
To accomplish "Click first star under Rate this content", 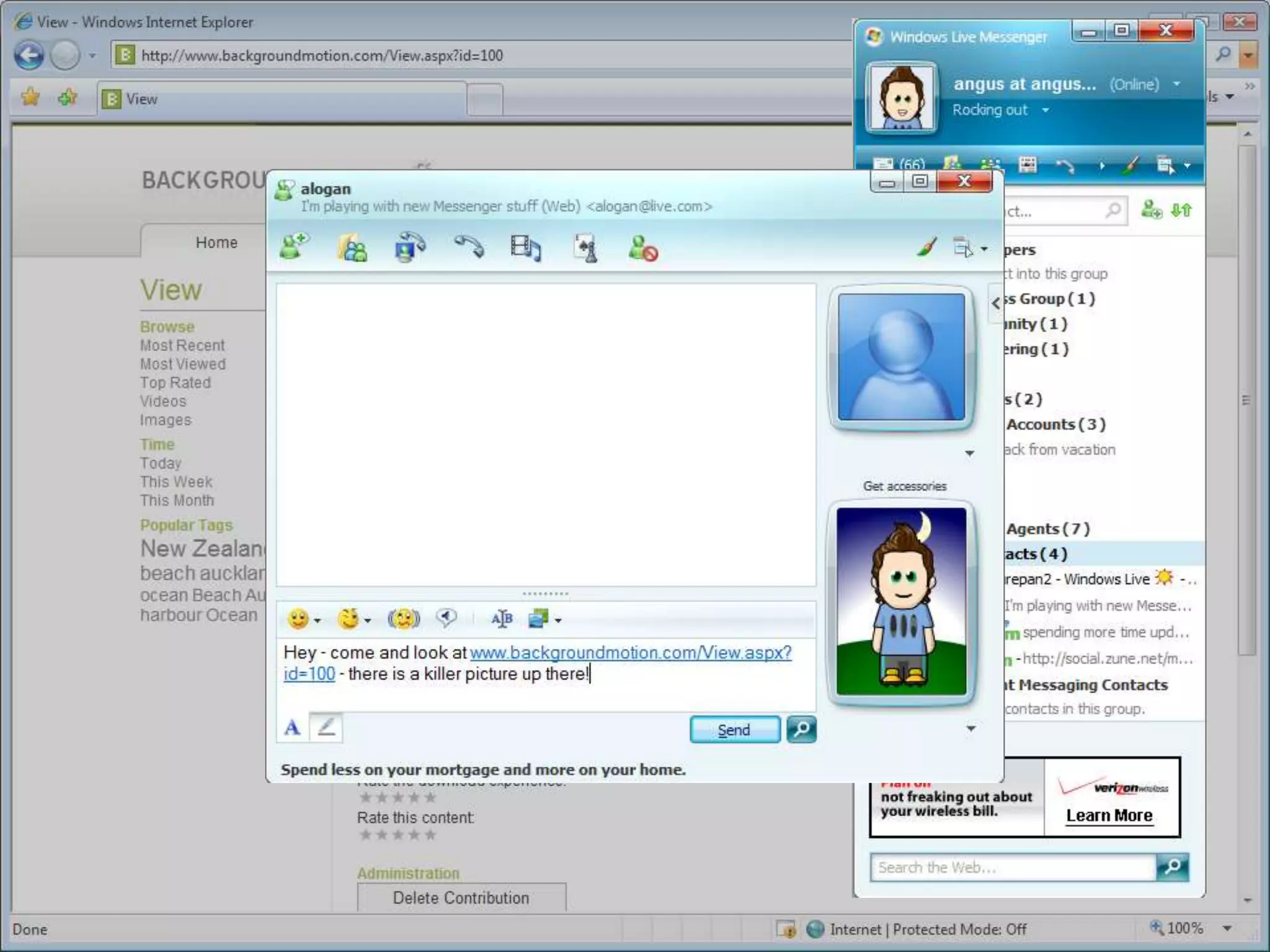I will click(x=366, y=835).
